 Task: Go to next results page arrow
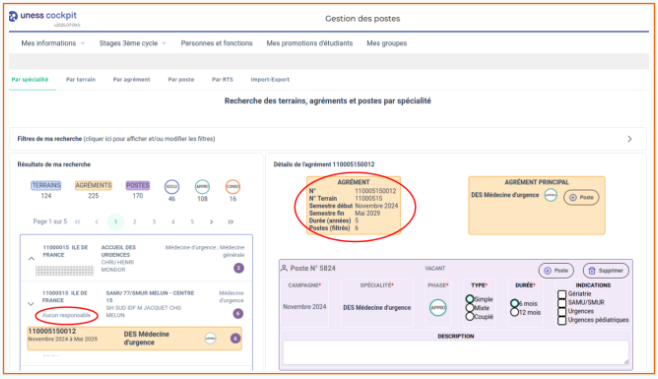click(211, 222)
